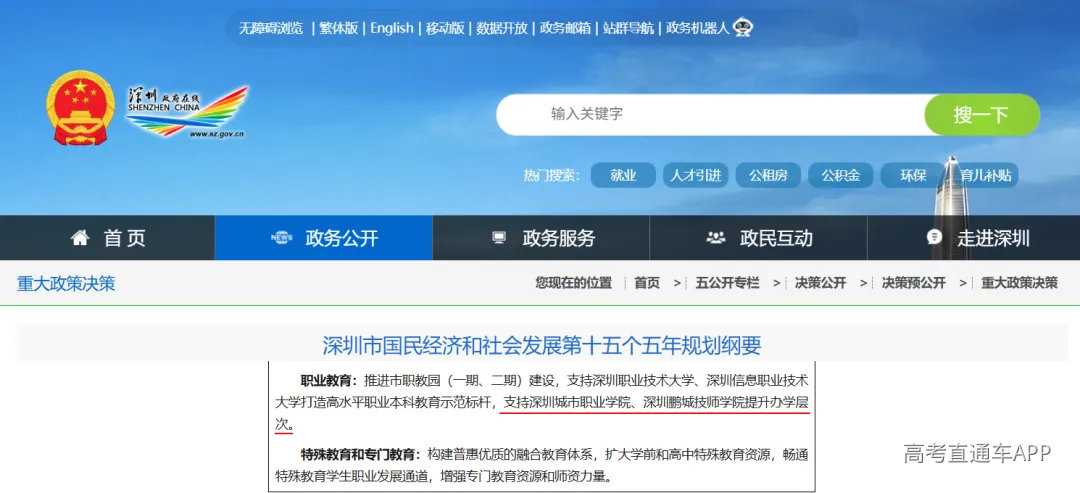Screen dimensions: 1080x493
Task: Open the 政务机器人 robot icon
Action: click(743, 28)
